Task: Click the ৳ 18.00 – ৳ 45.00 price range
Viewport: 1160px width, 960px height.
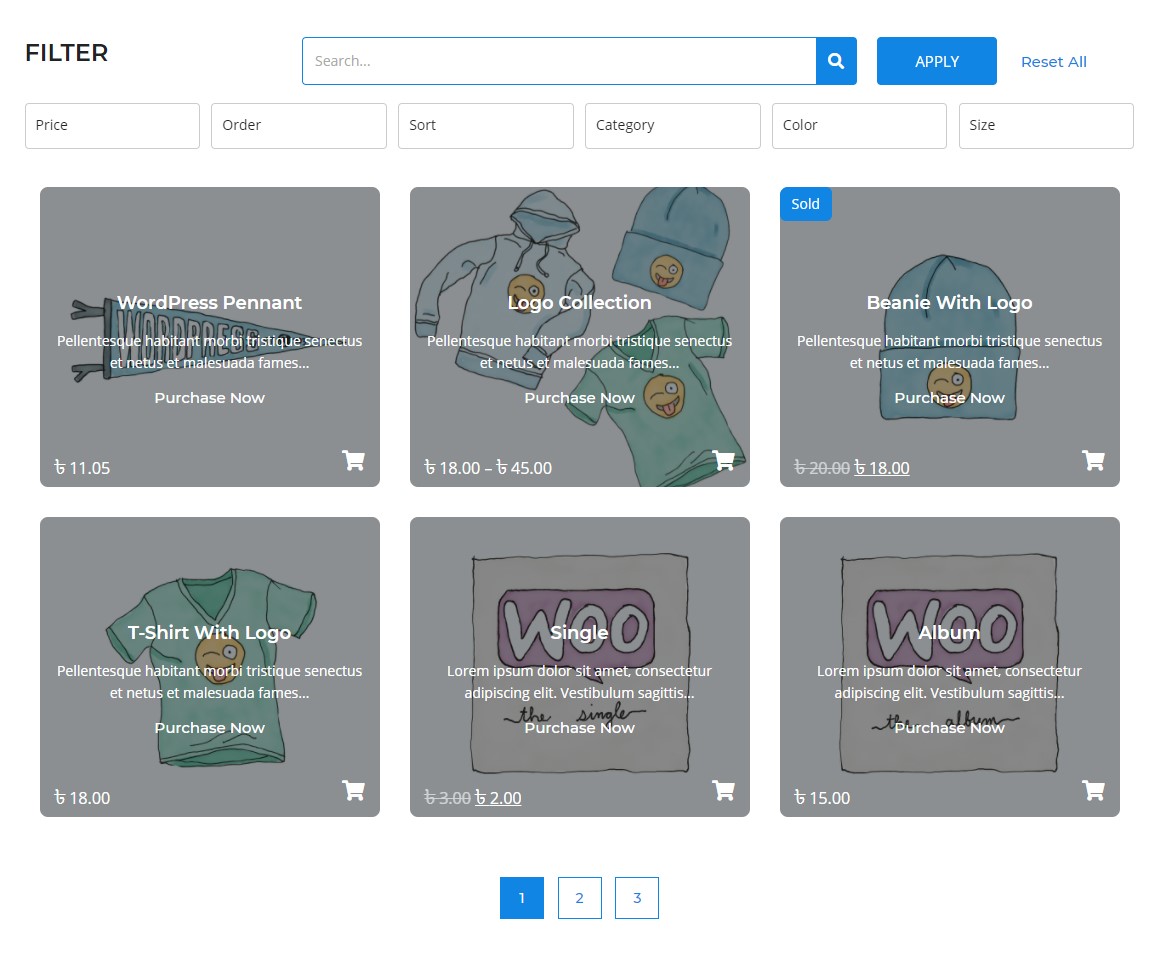Action: point(488,468)
